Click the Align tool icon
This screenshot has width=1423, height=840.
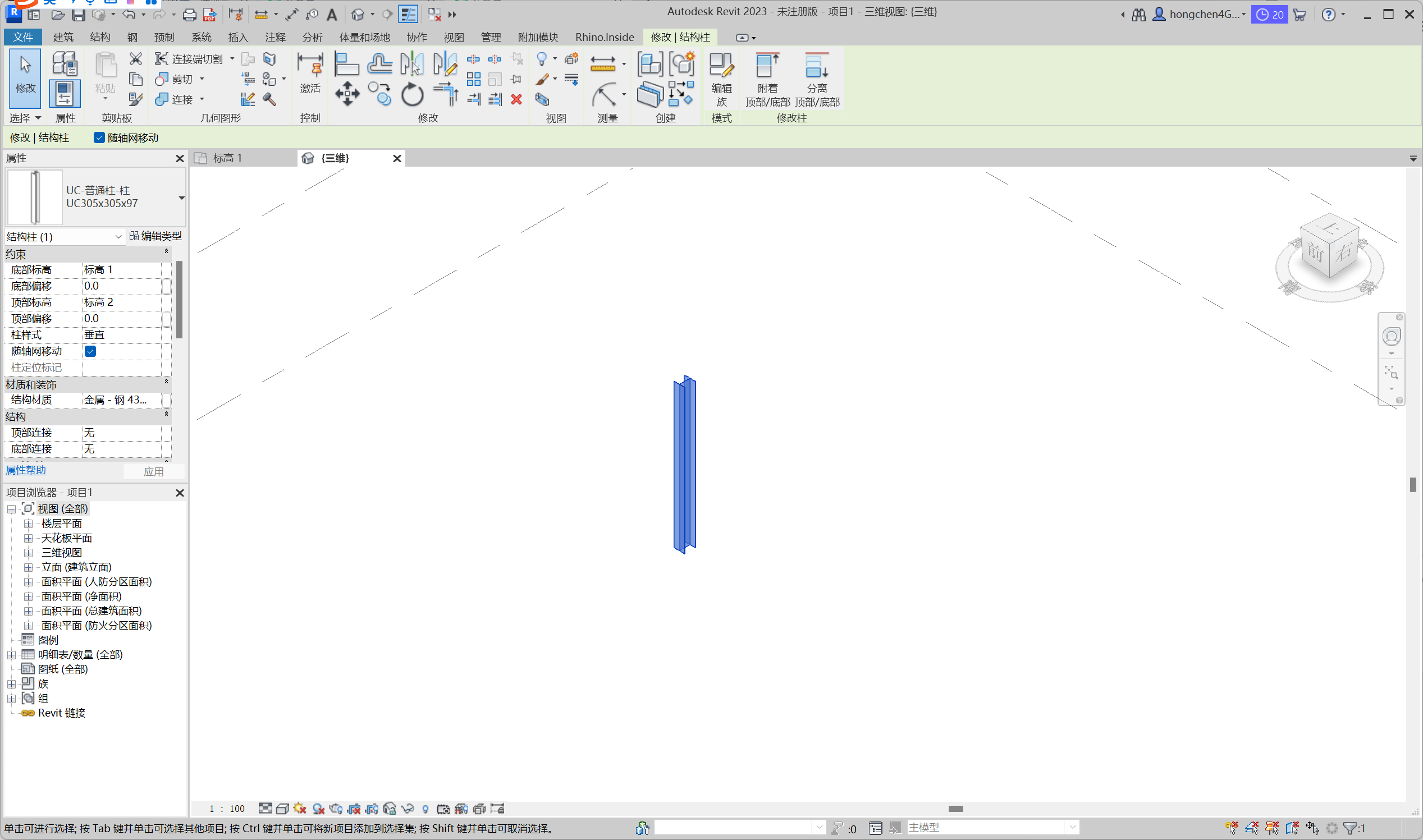coord(346,64)
